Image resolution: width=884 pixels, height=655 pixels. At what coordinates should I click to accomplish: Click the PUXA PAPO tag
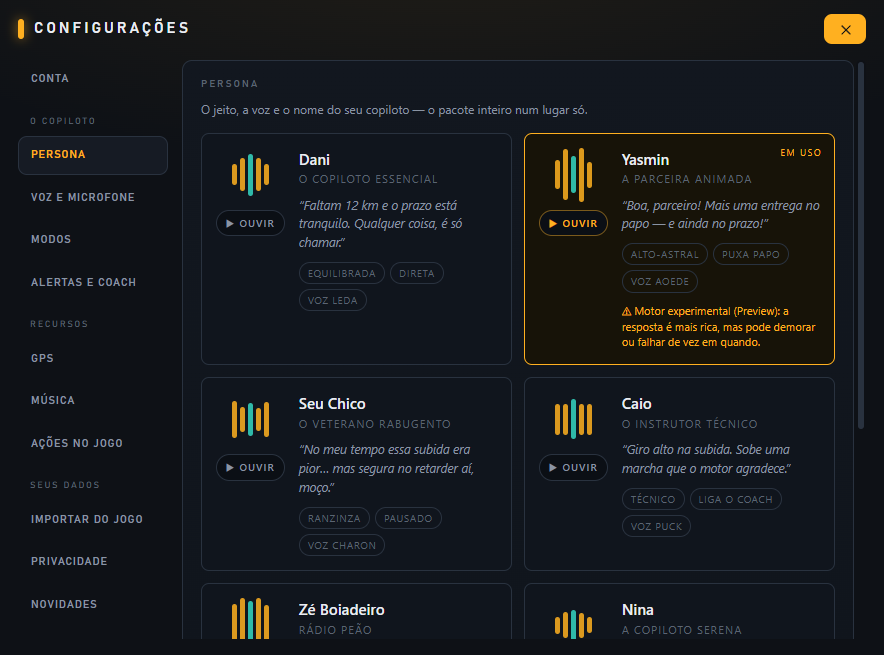click(x=751, y=254)
